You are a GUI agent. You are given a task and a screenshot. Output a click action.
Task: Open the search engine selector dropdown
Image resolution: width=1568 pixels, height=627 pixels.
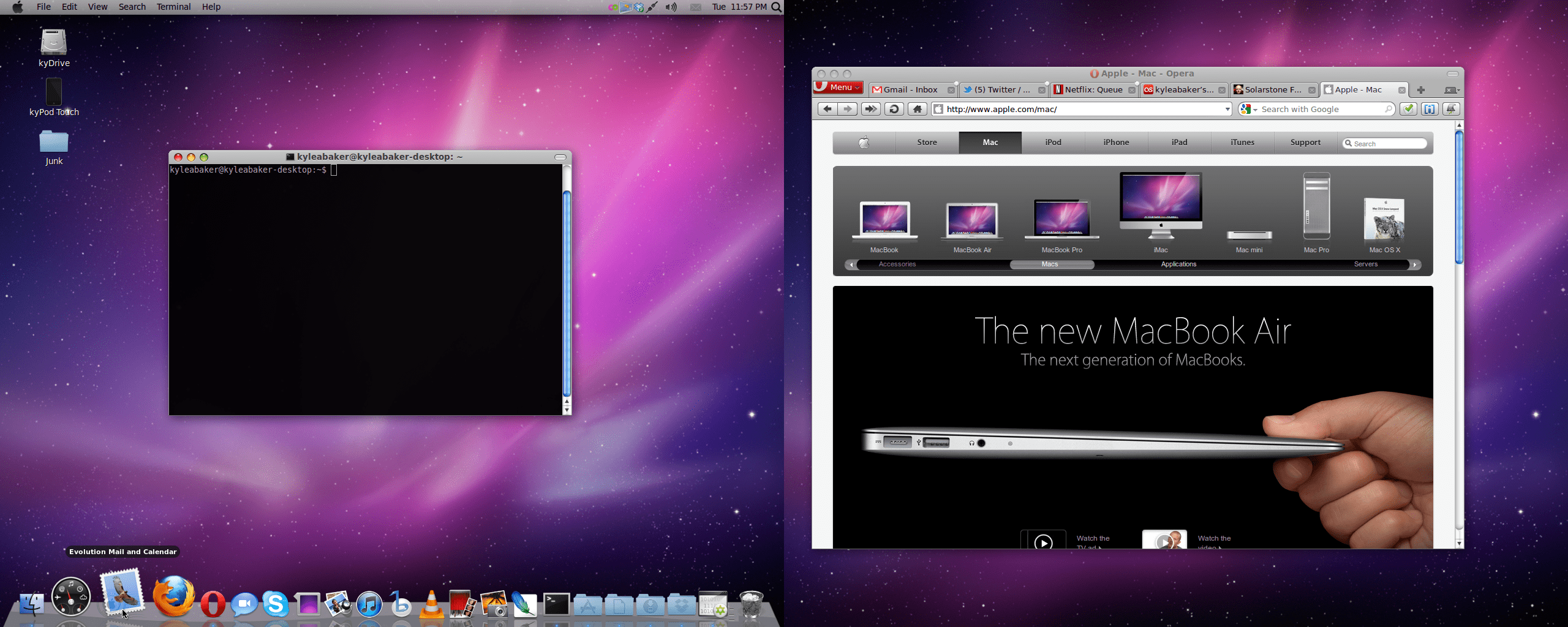click(x=1248, y=109)
